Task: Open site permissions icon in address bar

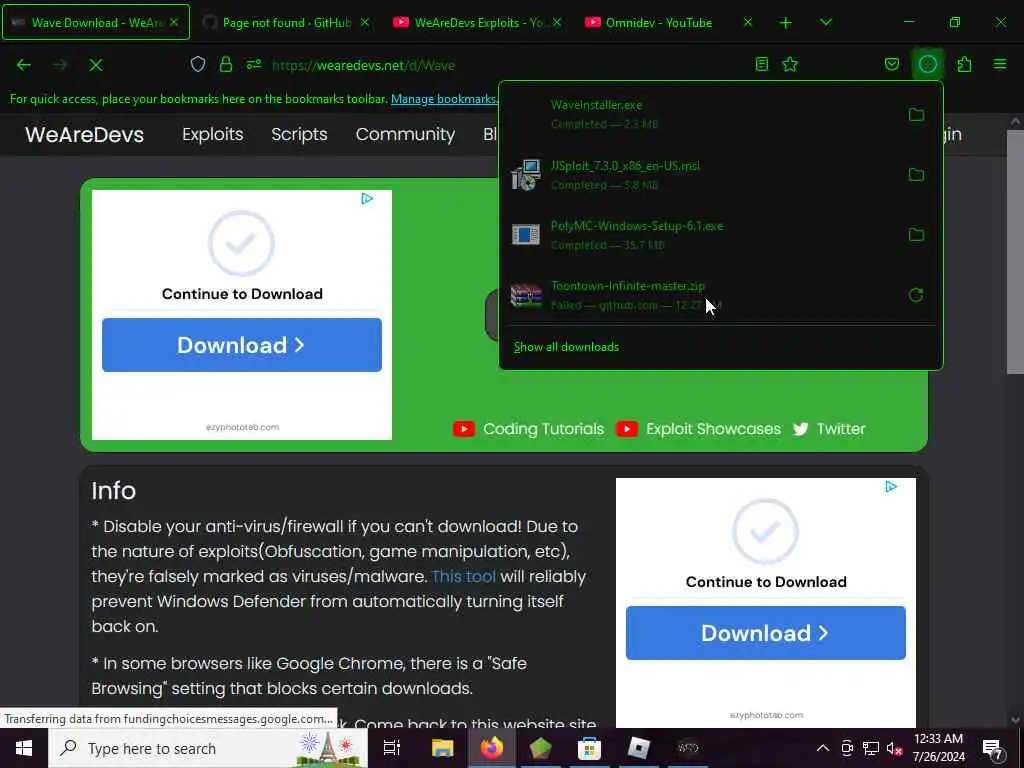Action: (x=254, y=64)
